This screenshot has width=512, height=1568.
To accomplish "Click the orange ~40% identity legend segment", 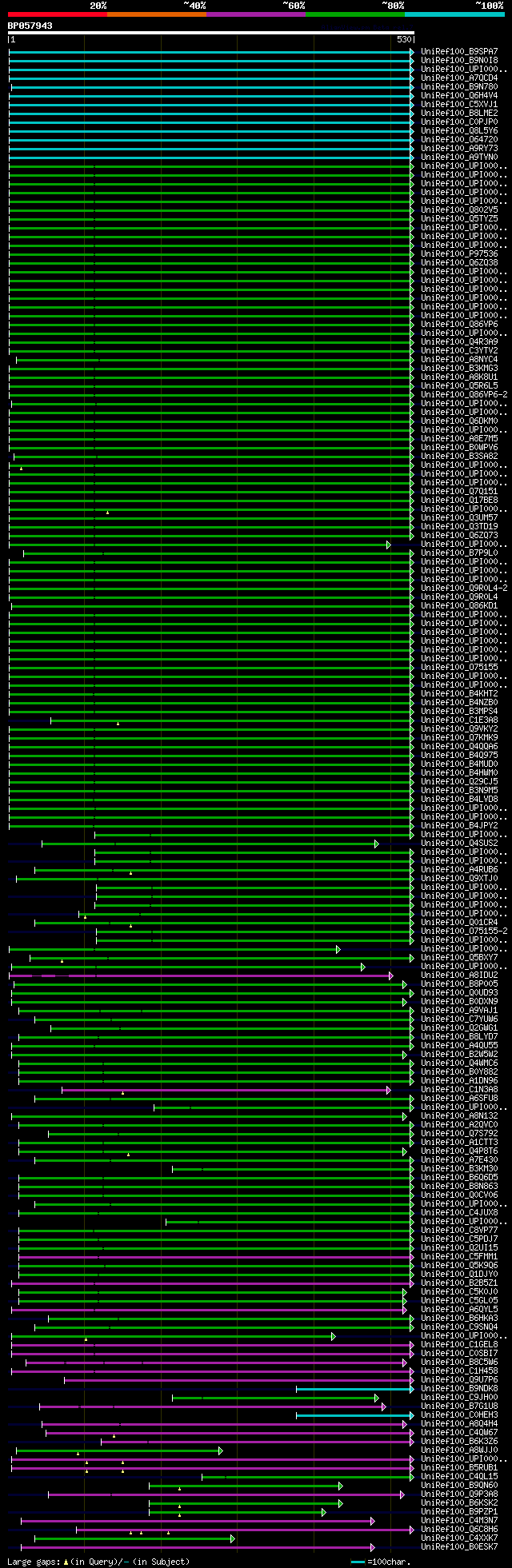I will (157, 14).
